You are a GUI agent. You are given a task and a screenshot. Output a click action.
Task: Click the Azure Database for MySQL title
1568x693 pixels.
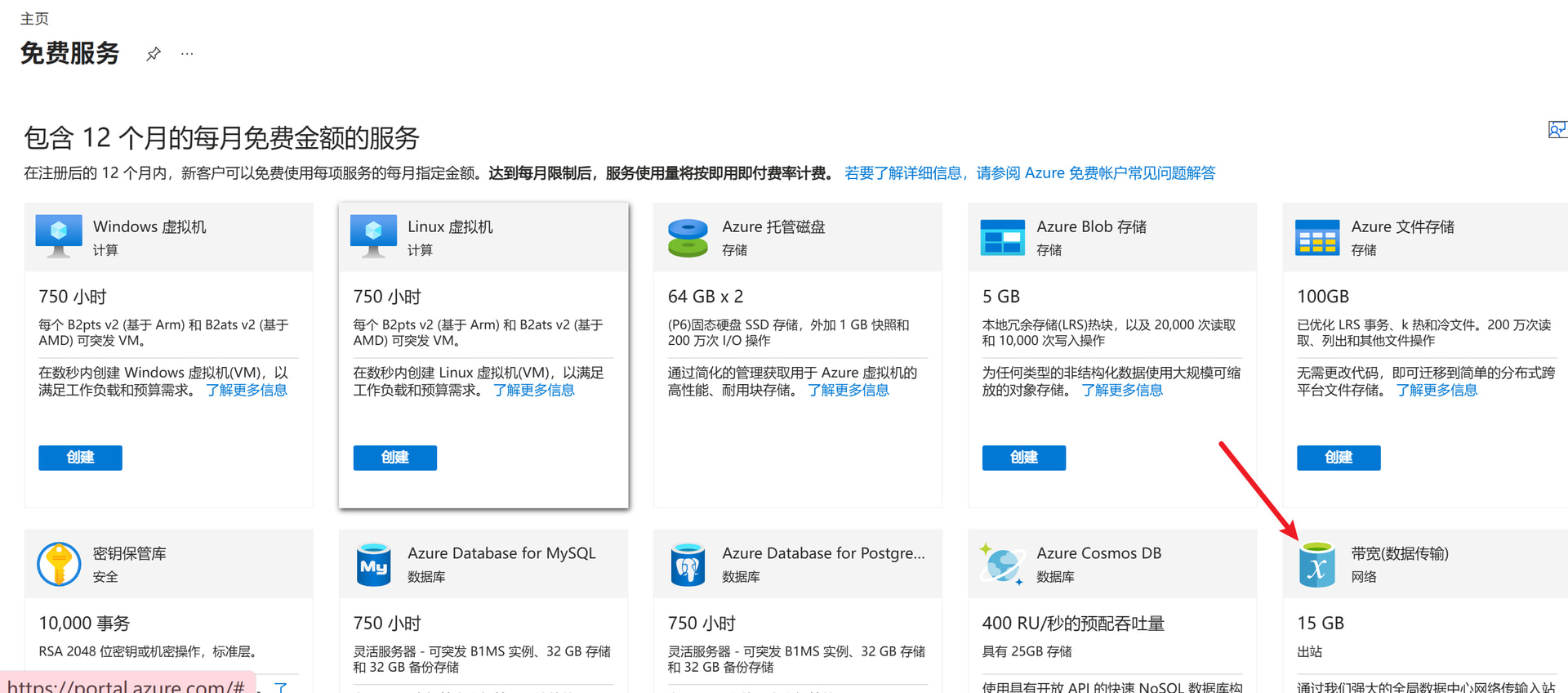pyautogui.click(x=501, y=553)
